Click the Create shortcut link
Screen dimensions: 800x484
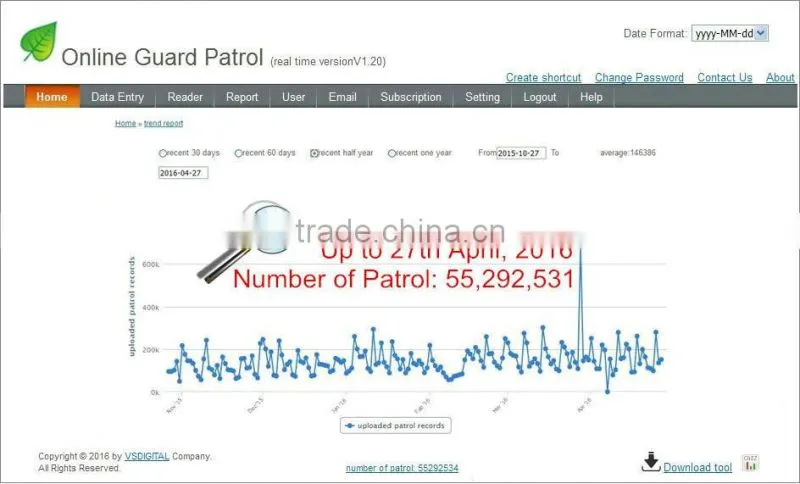[x=543, y=78]
